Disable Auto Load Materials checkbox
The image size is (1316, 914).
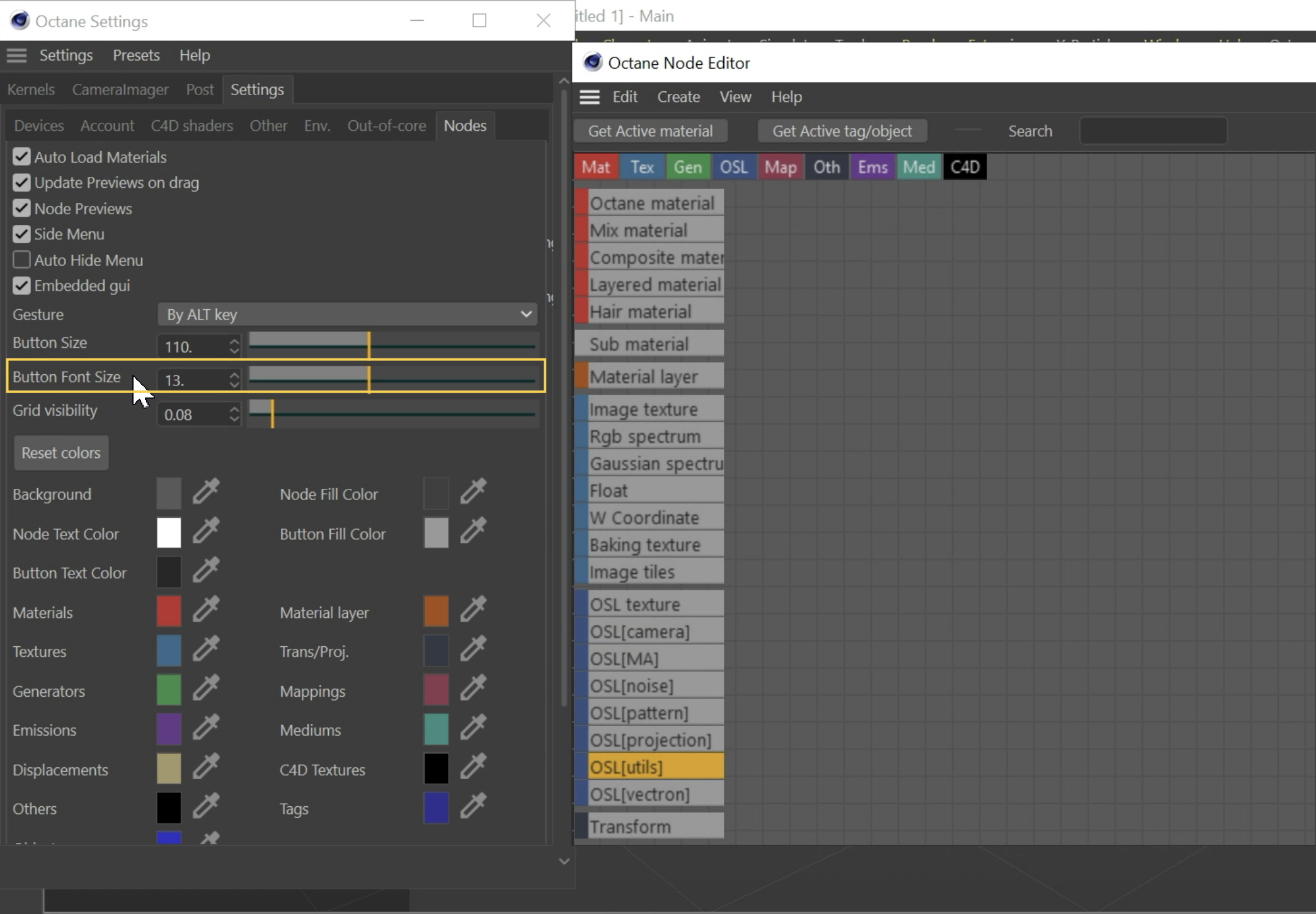[21, 157]
